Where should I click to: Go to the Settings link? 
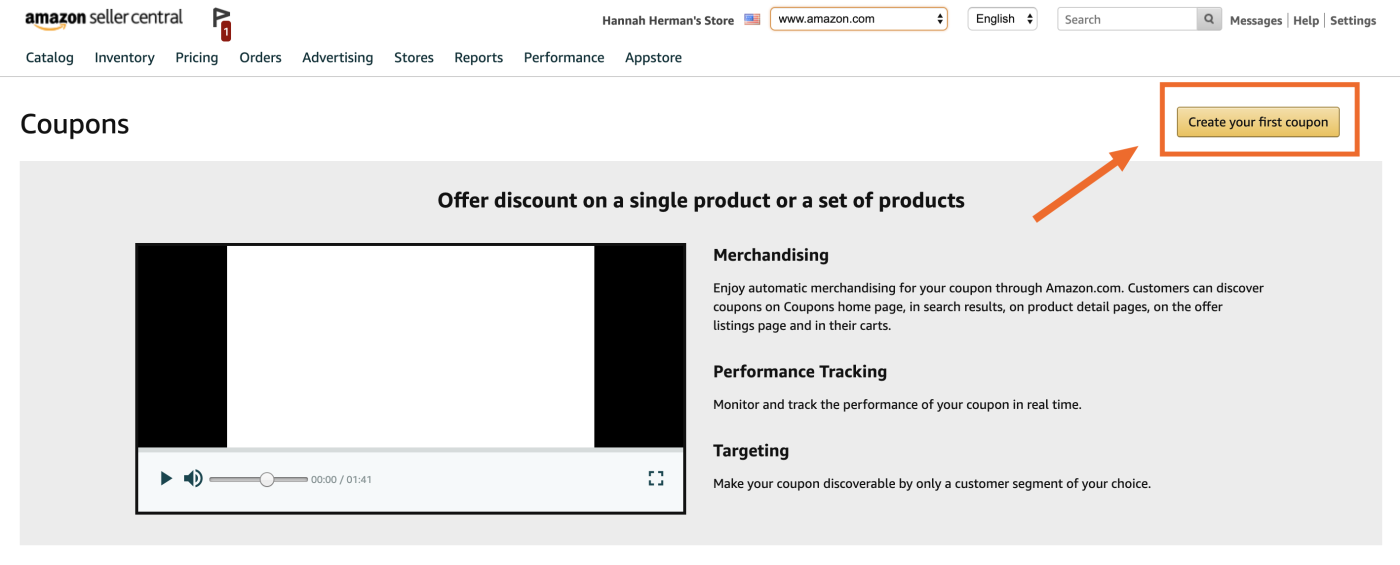tap(1353, 20)
